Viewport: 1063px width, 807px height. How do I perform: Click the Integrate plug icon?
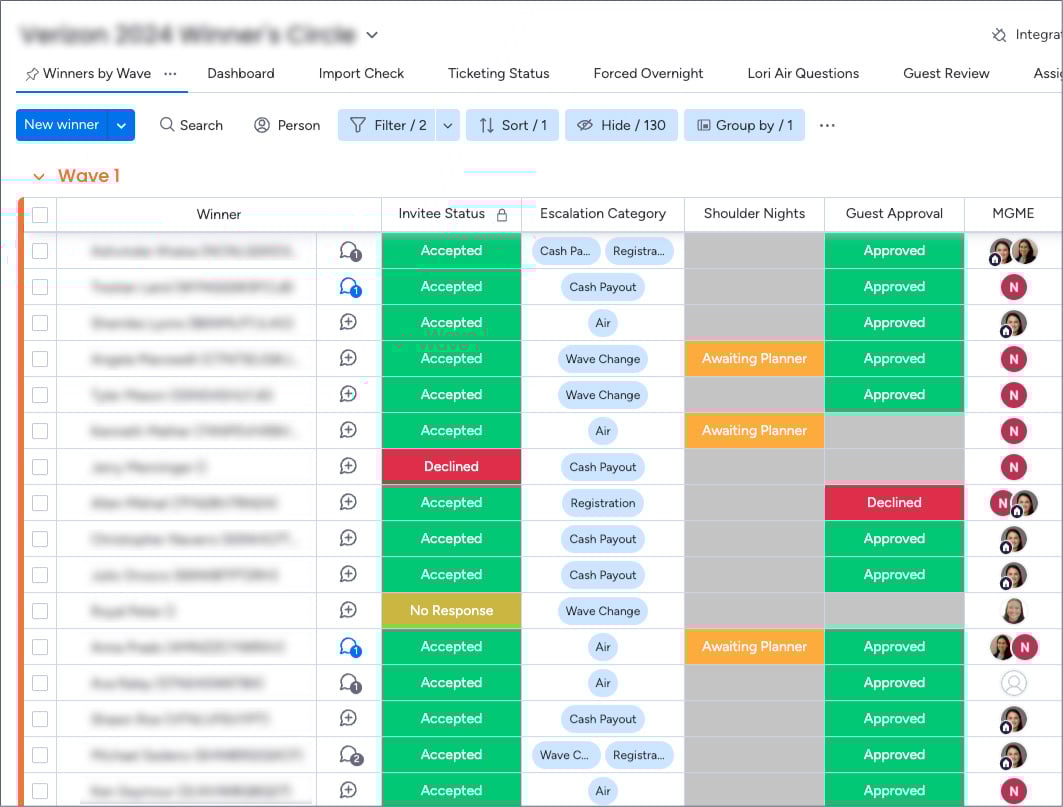(x=998, y=35)
